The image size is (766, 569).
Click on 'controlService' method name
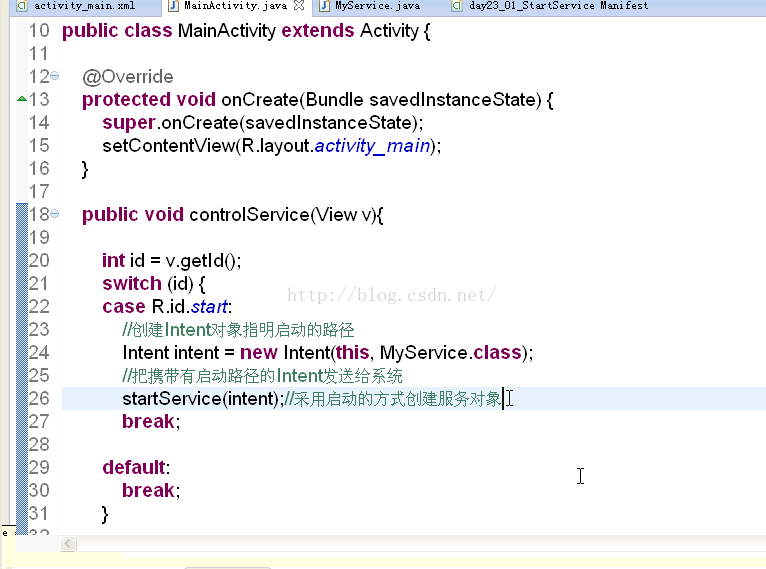[x=249, y=214]
